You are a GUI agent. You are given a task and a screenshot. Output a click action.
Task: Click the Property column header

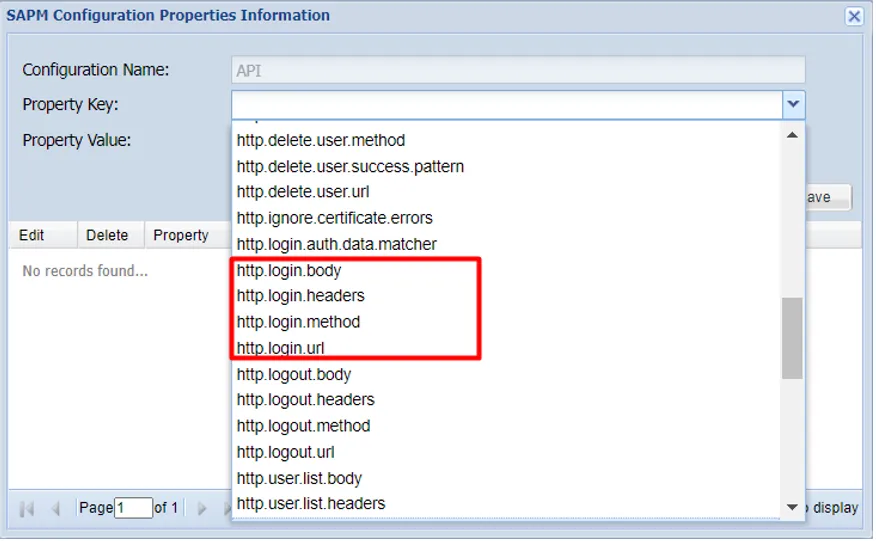coord(188,235)
